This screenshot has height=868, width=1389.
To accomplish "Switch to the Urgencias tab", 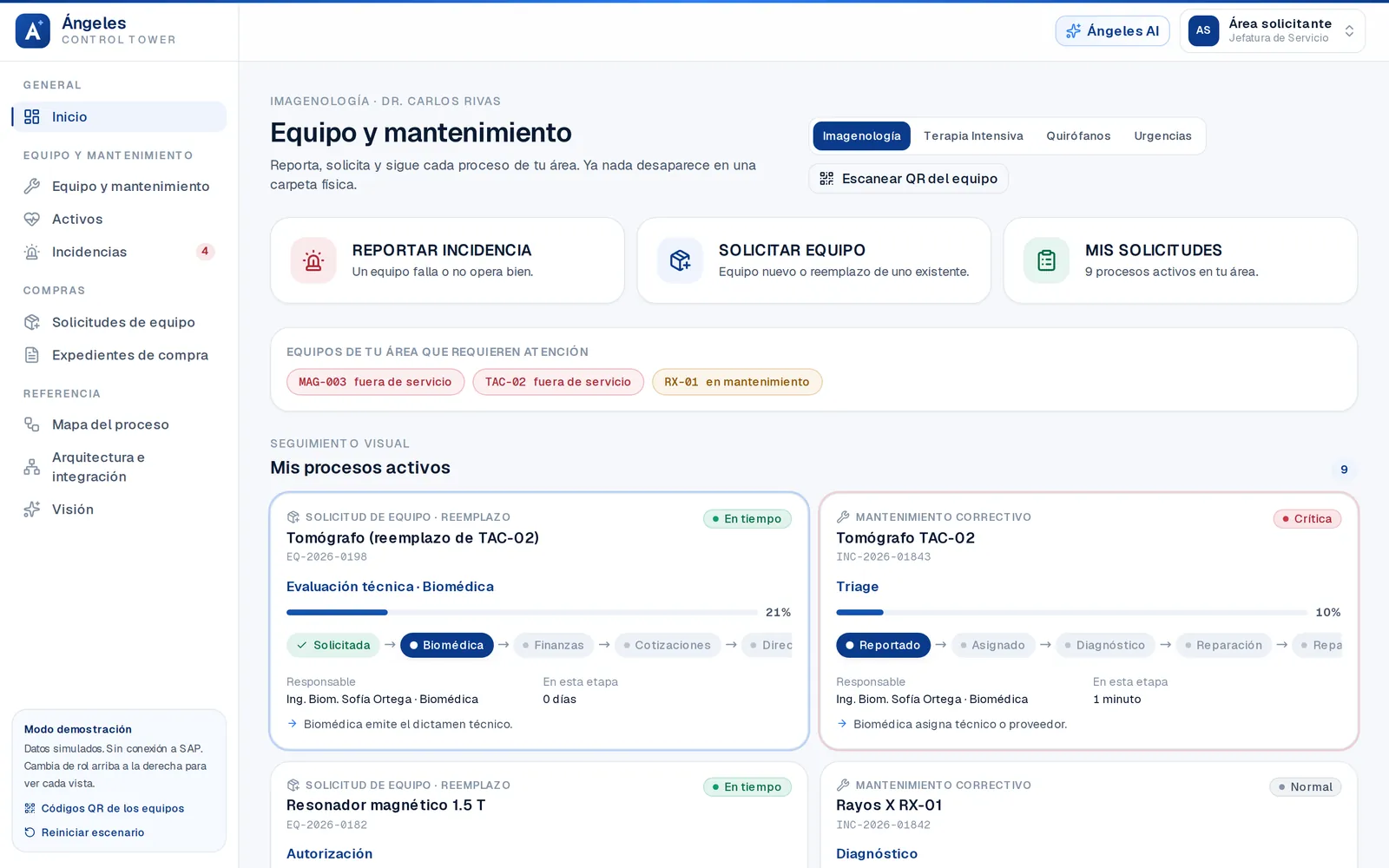I will (x=1162, y=136).
